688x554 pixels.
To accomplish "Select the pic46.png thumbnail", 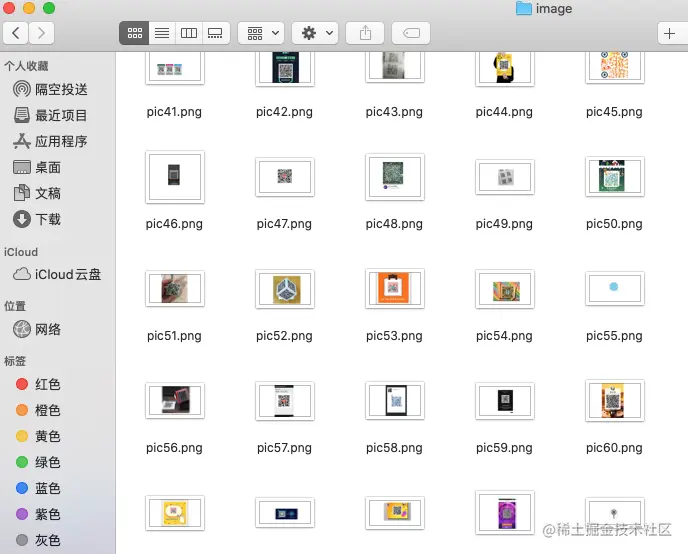I will click(x=175, y=177).
